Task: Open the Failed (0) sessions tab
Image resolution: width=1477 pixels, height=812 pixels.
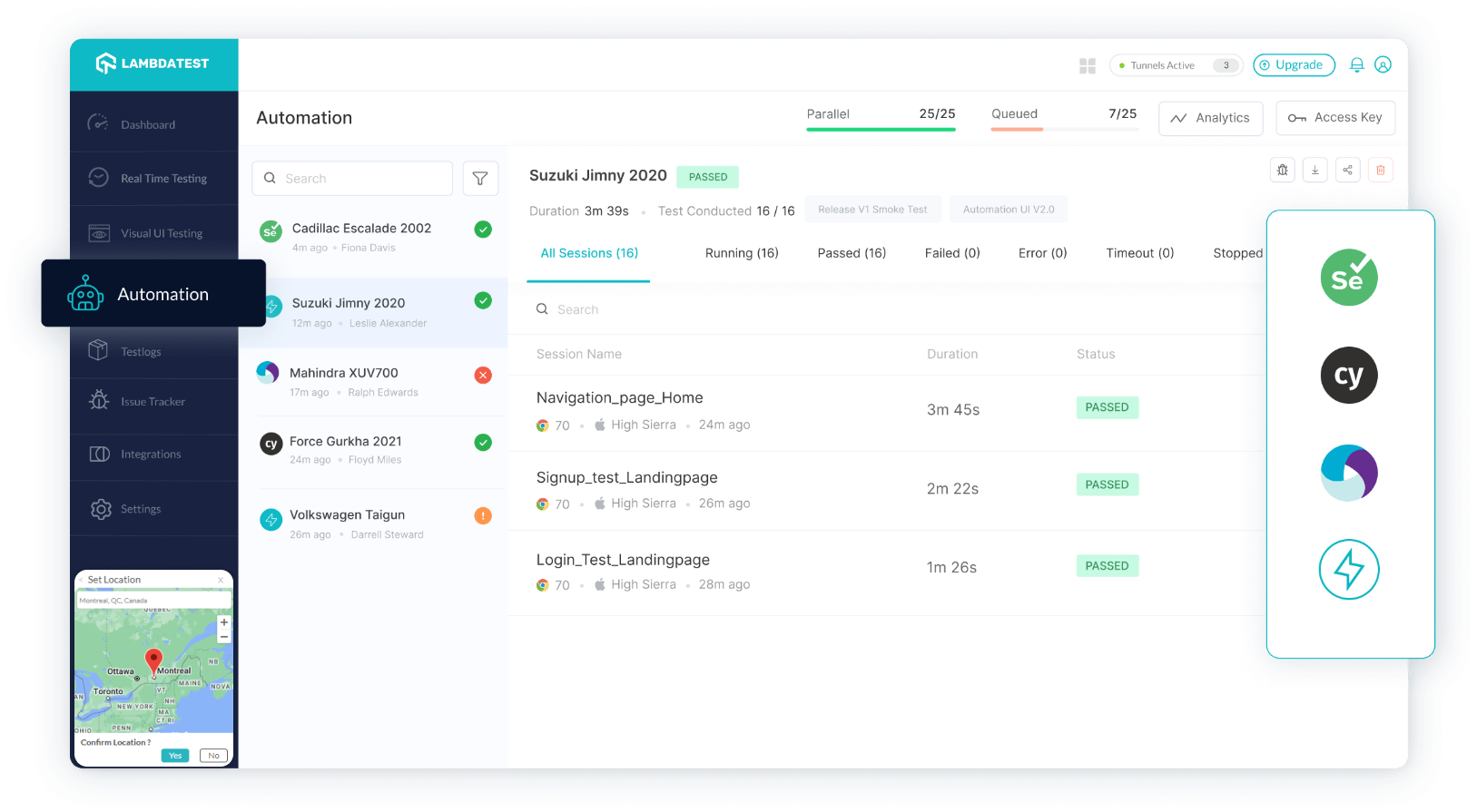Action: [x=951, y=253]
